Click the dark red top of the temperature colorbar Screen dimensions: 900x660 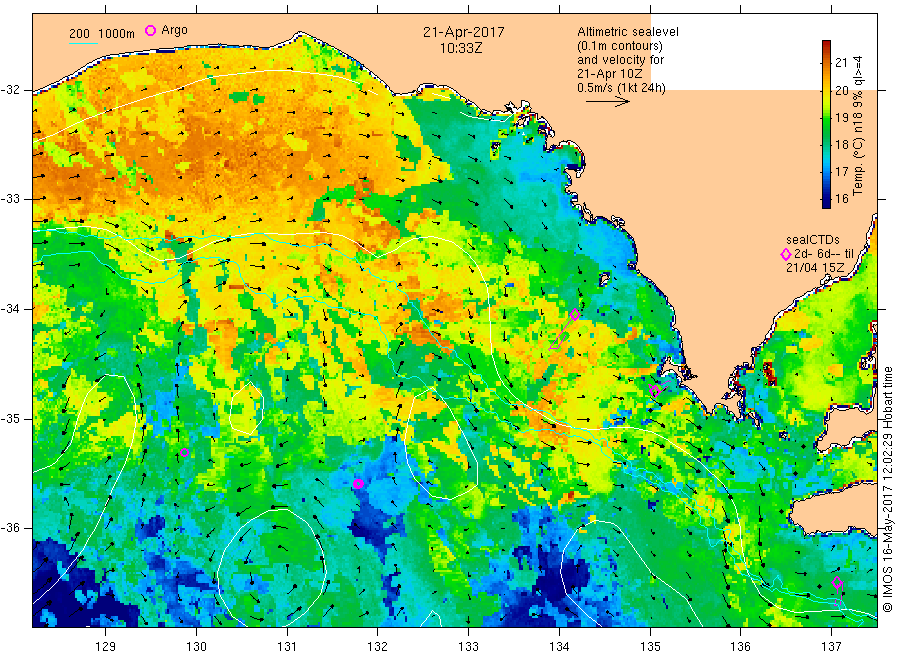click(827, 46)
